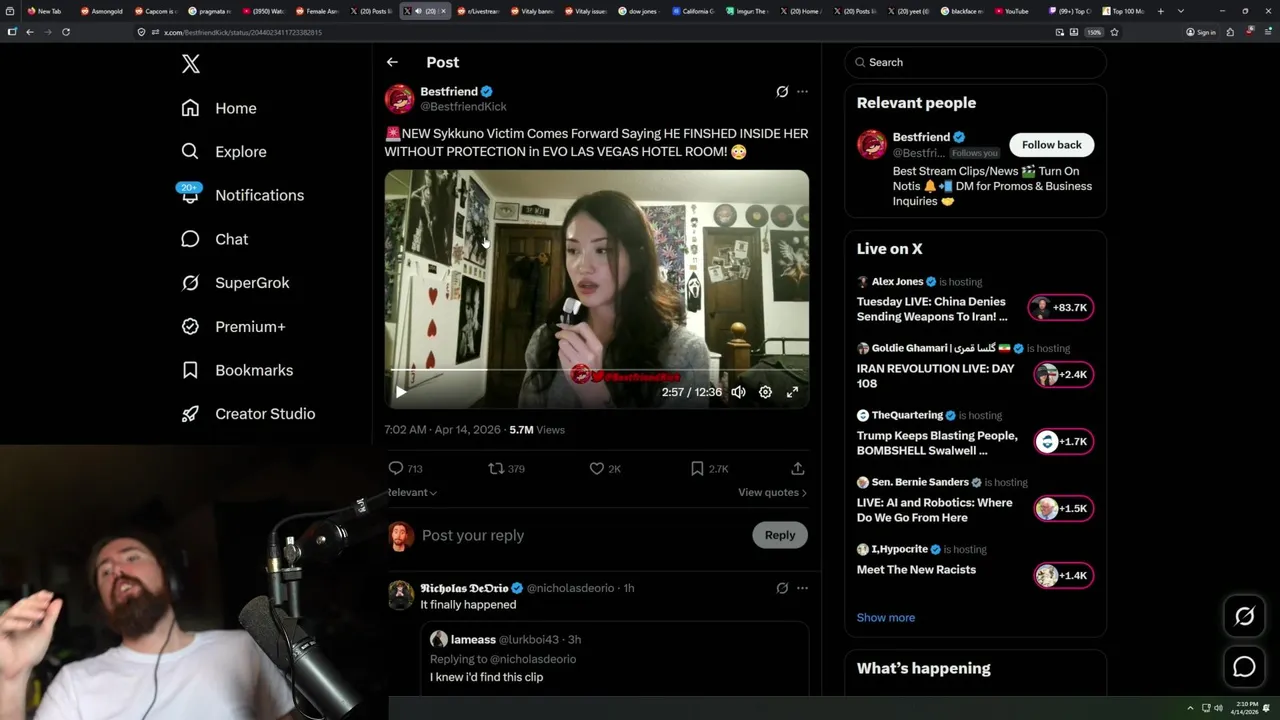Viewport: 1280px width, 720px height.
Task: Click the browser back arrow
Action: click(x=30, y=32)
